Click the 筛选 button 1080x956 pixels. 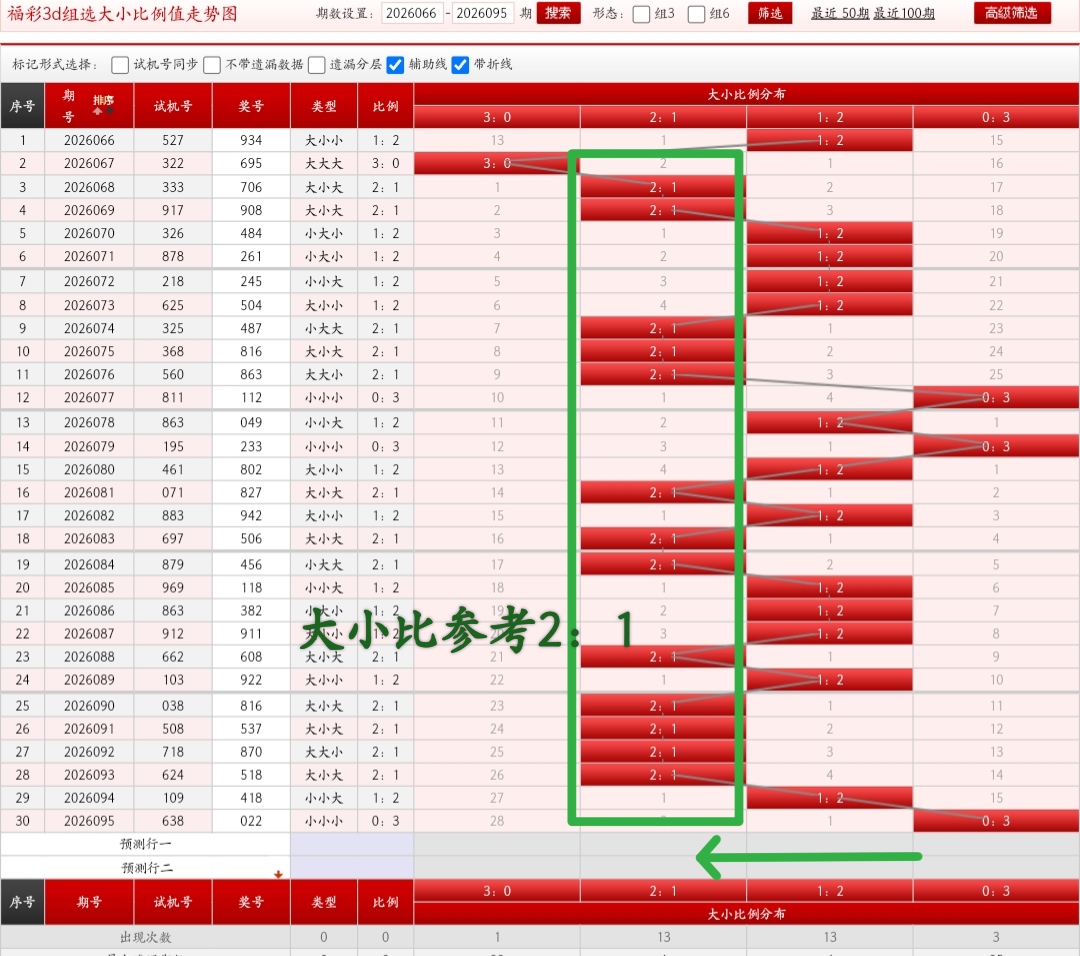[x=769, y=13]
